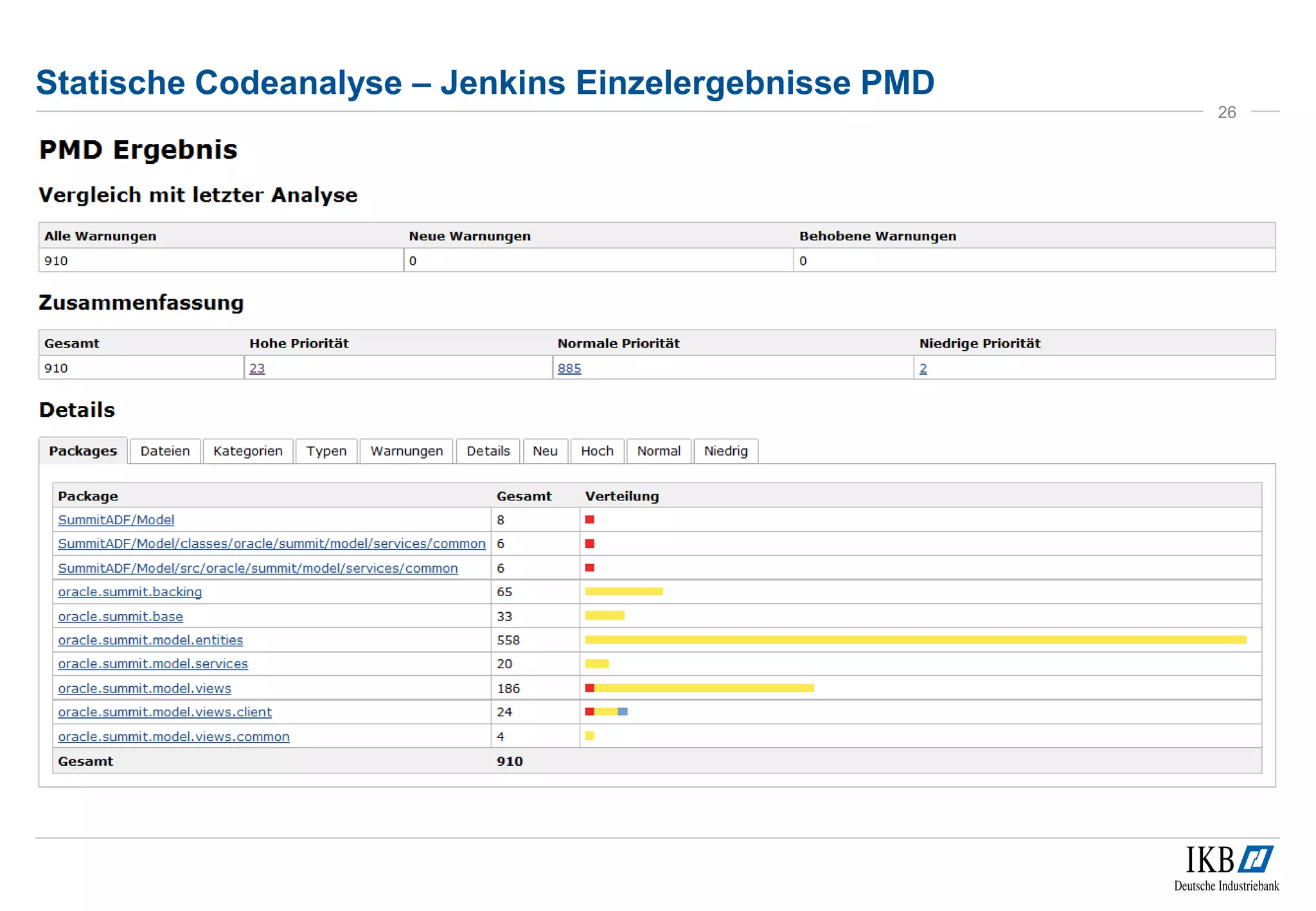Open low priority warnings link 2
The width and height of the screenshot is (1316, 911).
tap(923, 368)
